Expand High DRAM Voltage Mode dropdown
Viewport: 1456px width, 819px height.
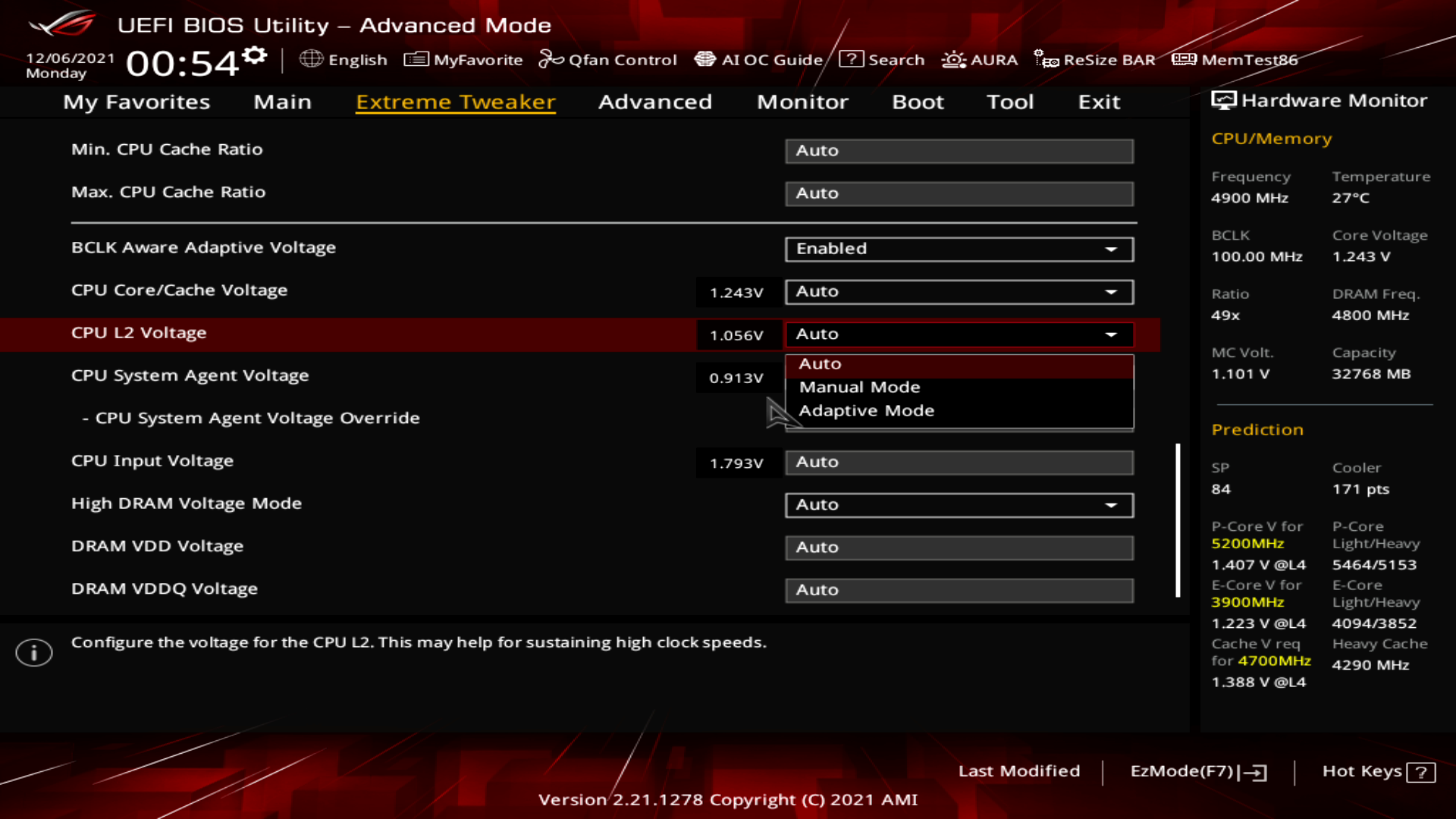(1110, 505)
